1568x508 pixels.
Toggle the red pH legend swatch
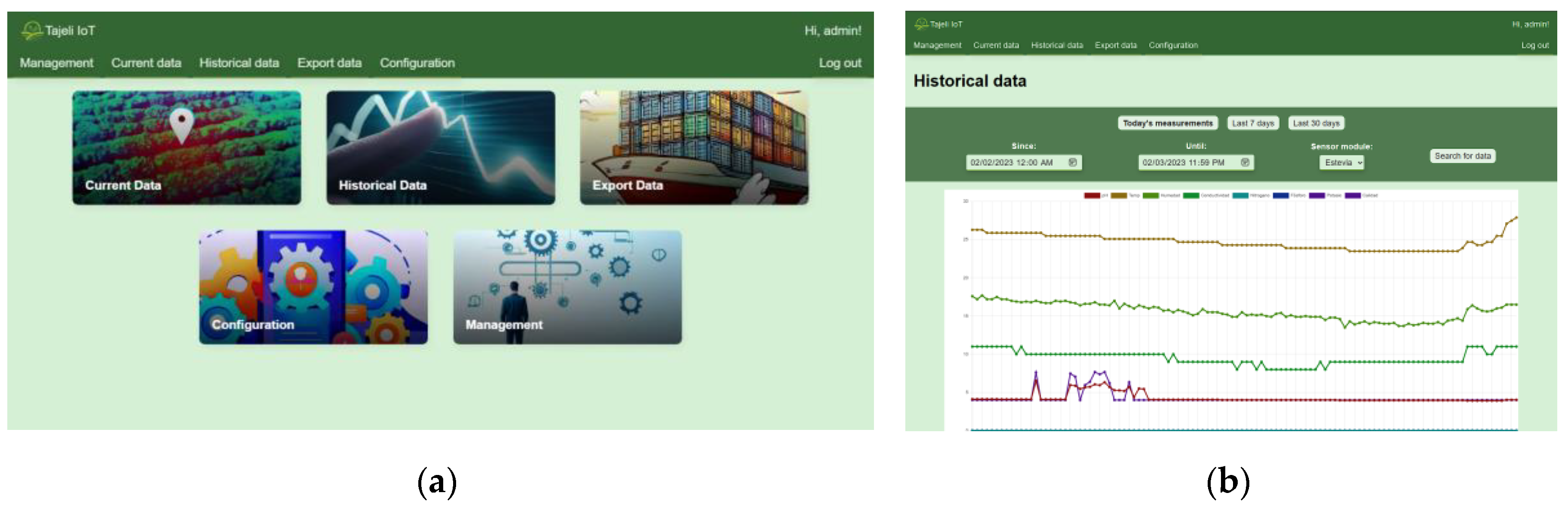[1092, 195]
